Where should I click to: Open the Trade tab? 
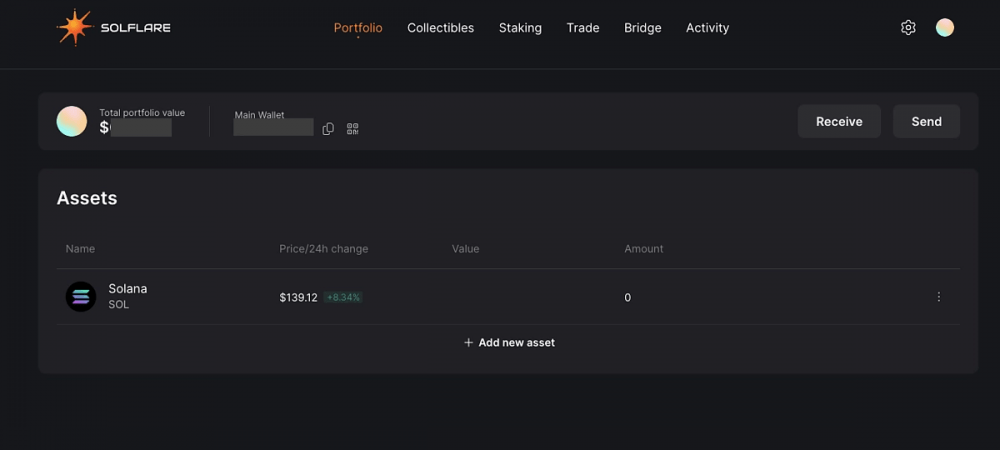[583, 28]
